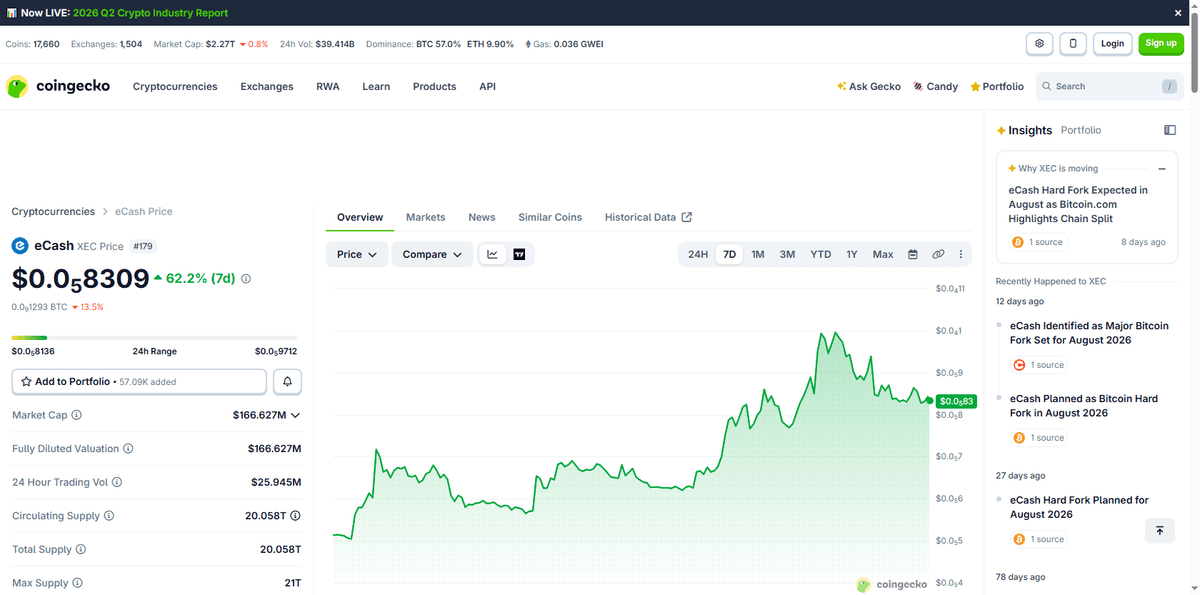Select 1M chart range
The height and width of the screenshot is (595, 1200).
click(x=758, y=255)
